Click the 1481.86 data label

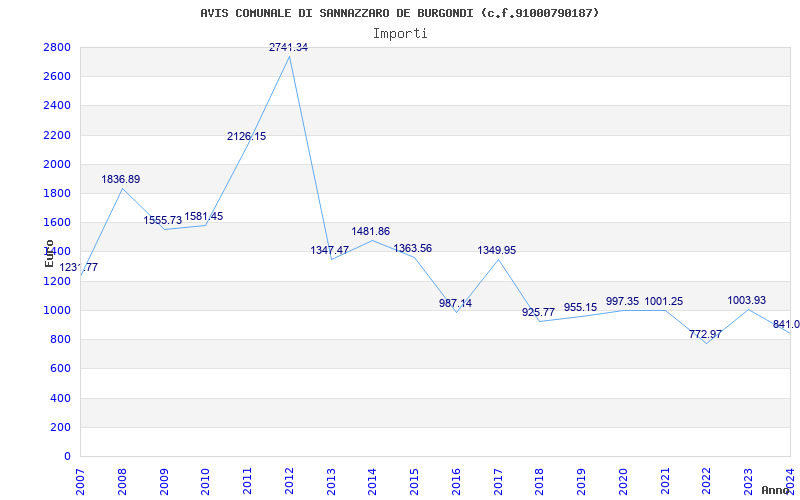coord(370,231)
